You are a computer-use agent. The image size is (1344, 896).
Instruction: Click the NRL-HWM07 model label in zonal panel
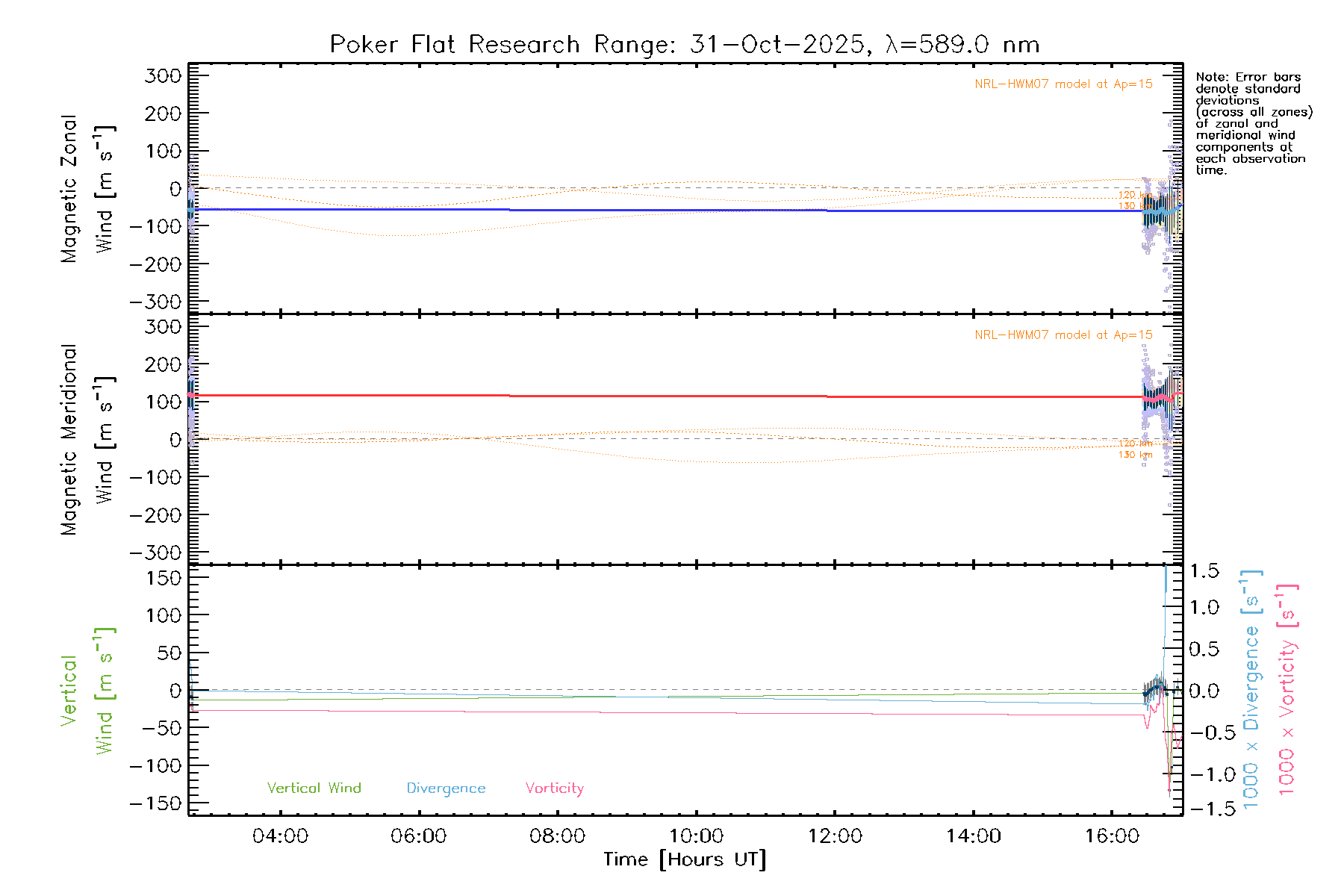[x=1063, y=84]
